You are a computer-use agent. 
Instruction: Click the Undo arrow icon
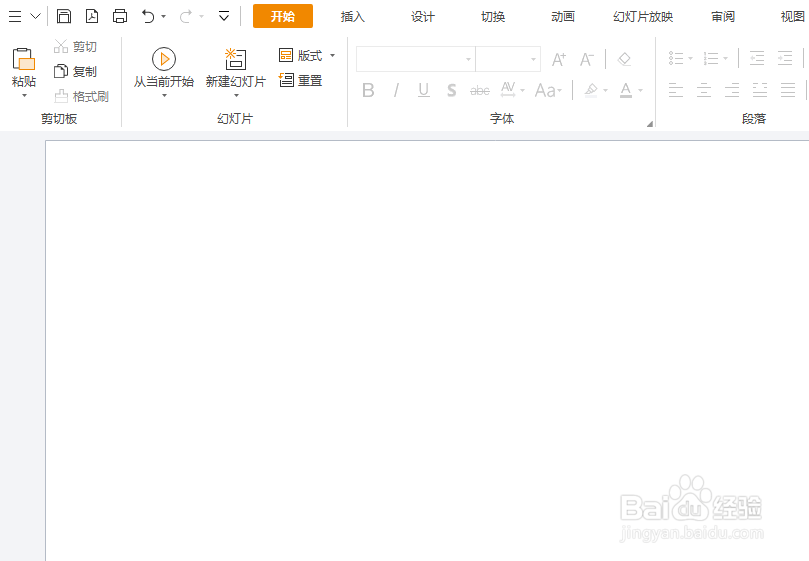point(148,17)
